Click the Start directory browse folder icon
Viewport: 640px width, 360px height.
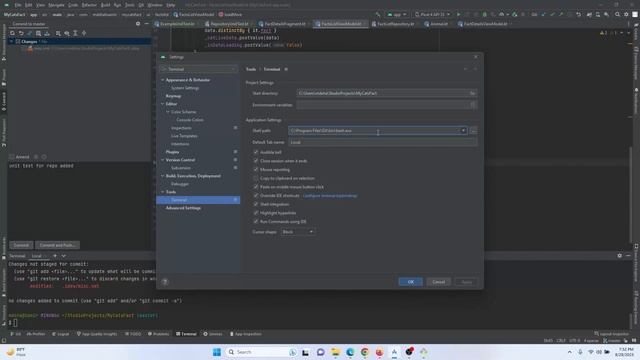pyautogui.click(x=472, y=93)
